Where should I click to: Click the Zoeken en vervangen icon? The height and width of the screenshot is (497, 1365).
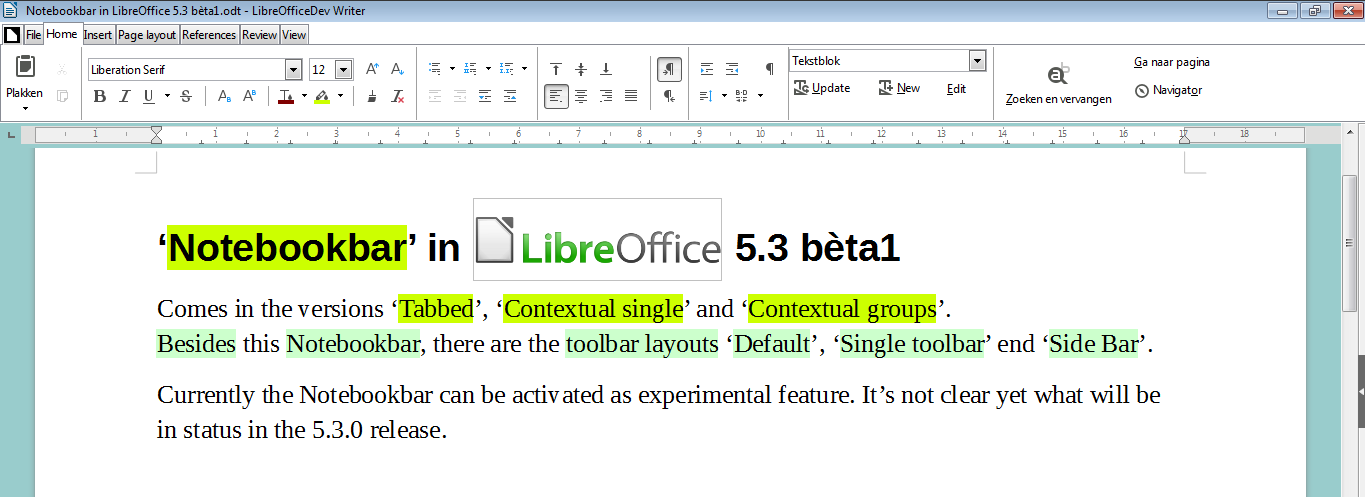click(x=1059, y=74)
